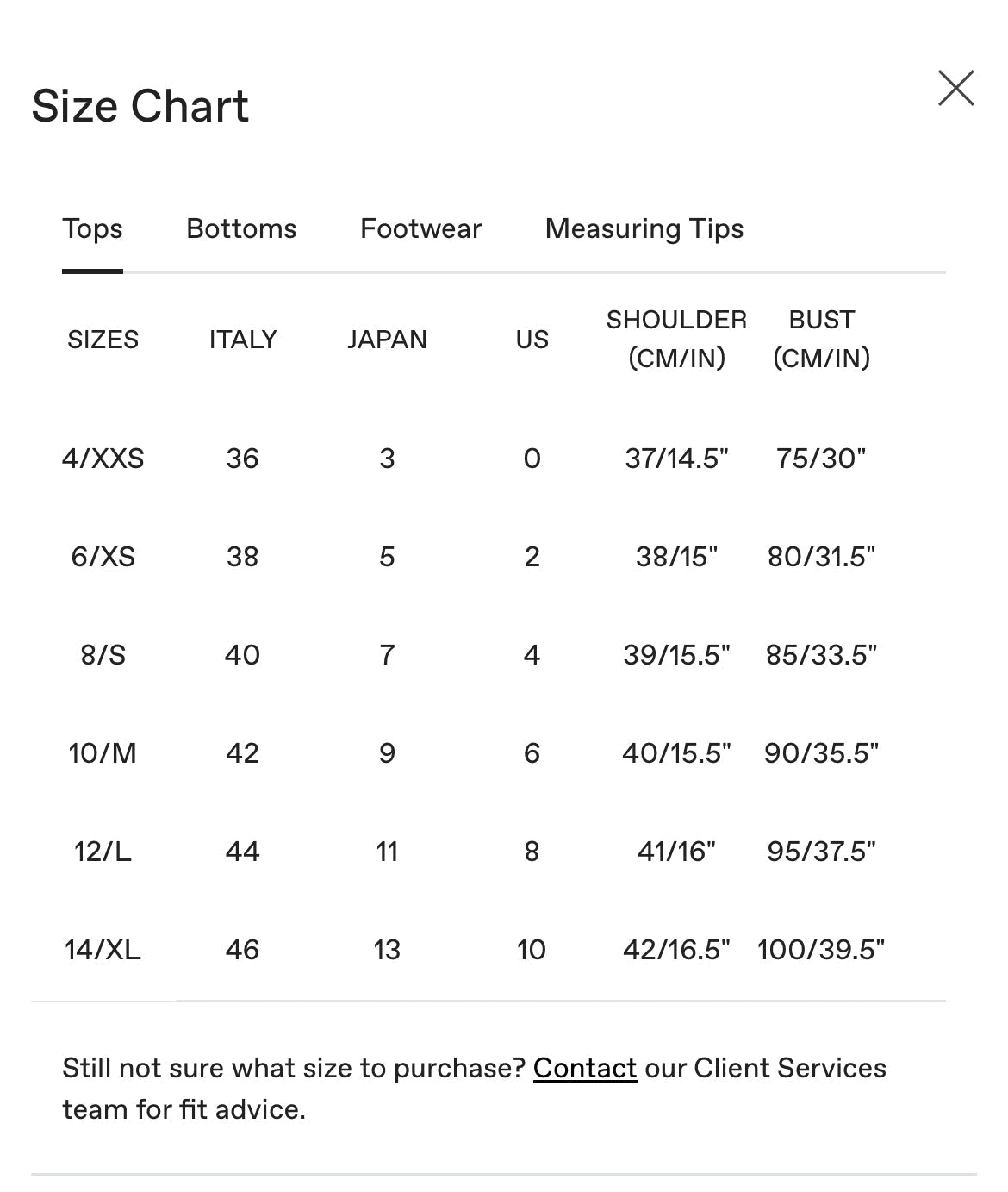Click the 10/M size row label
The image size is (1008, 1192).
pyautogui.click(x=103, y=752)
